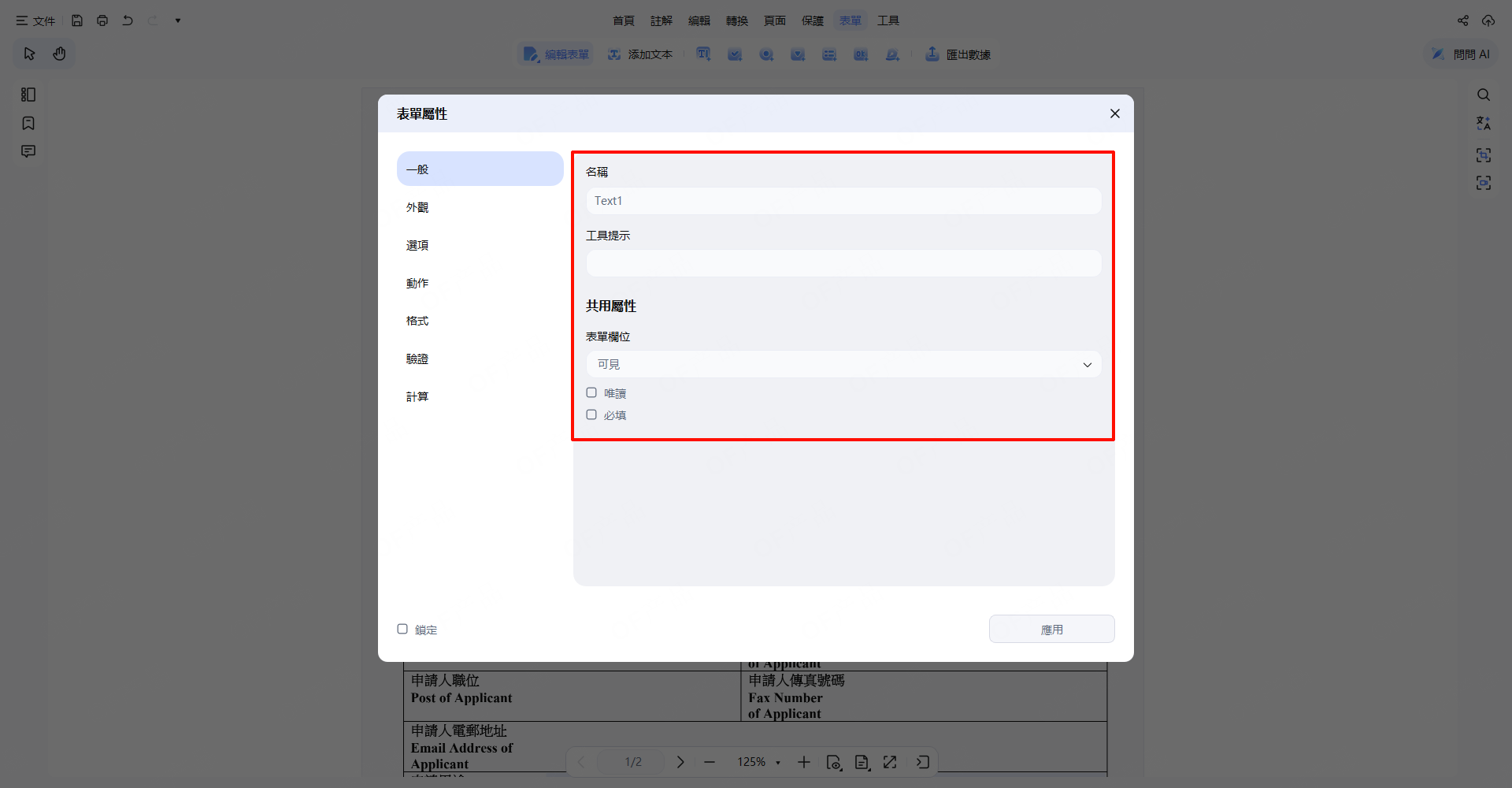Select the add push button tool
The width and height of the screenshot is (1512, 788).
pos(861,54)
